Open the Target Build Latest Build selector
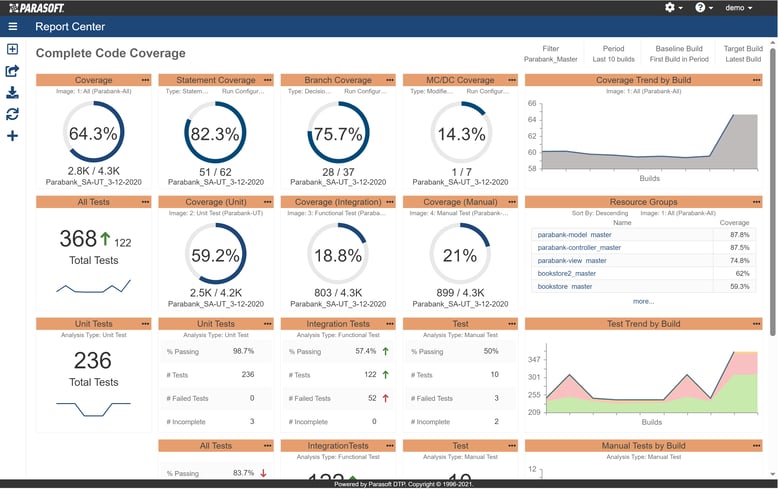 tap(743, 54)
